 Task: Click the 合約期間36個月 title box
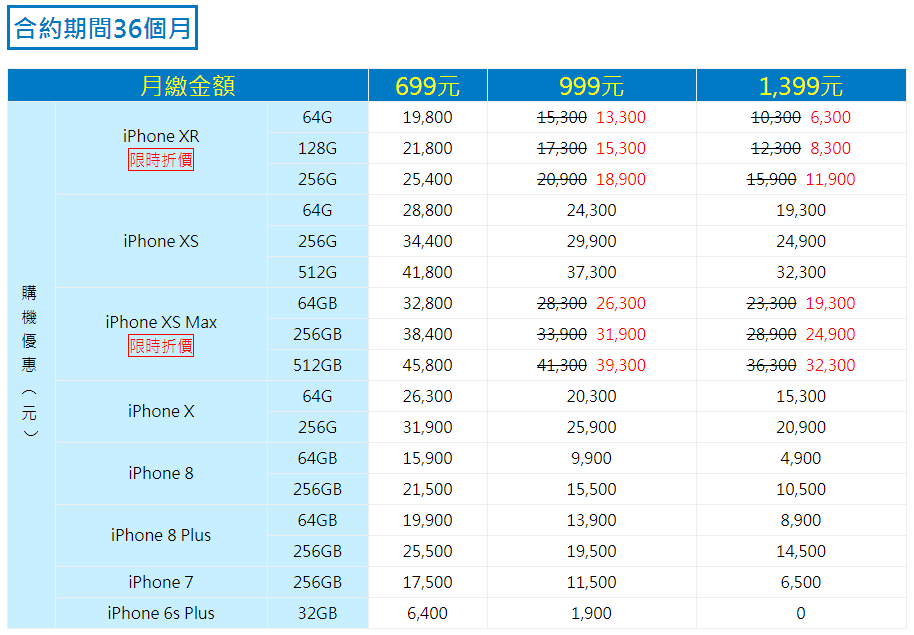coord(103,28)
